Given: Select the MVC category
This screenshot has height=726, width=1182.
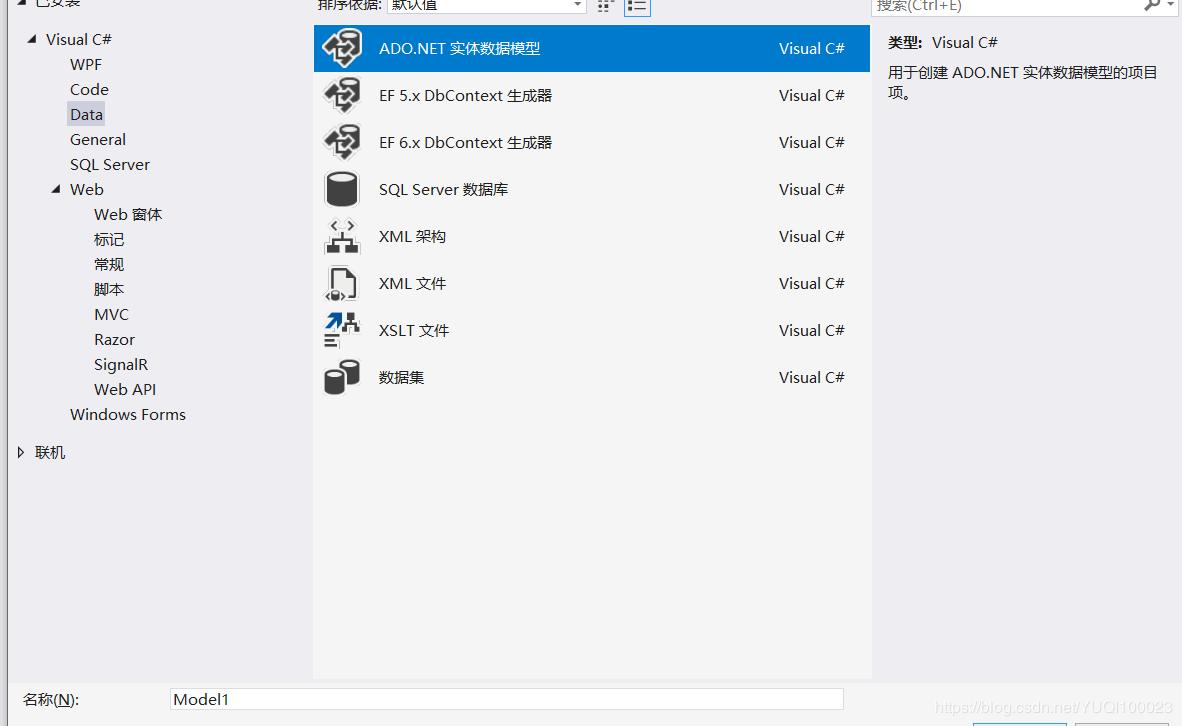Looking at the screenshot, I should click(x=112, y=314).
